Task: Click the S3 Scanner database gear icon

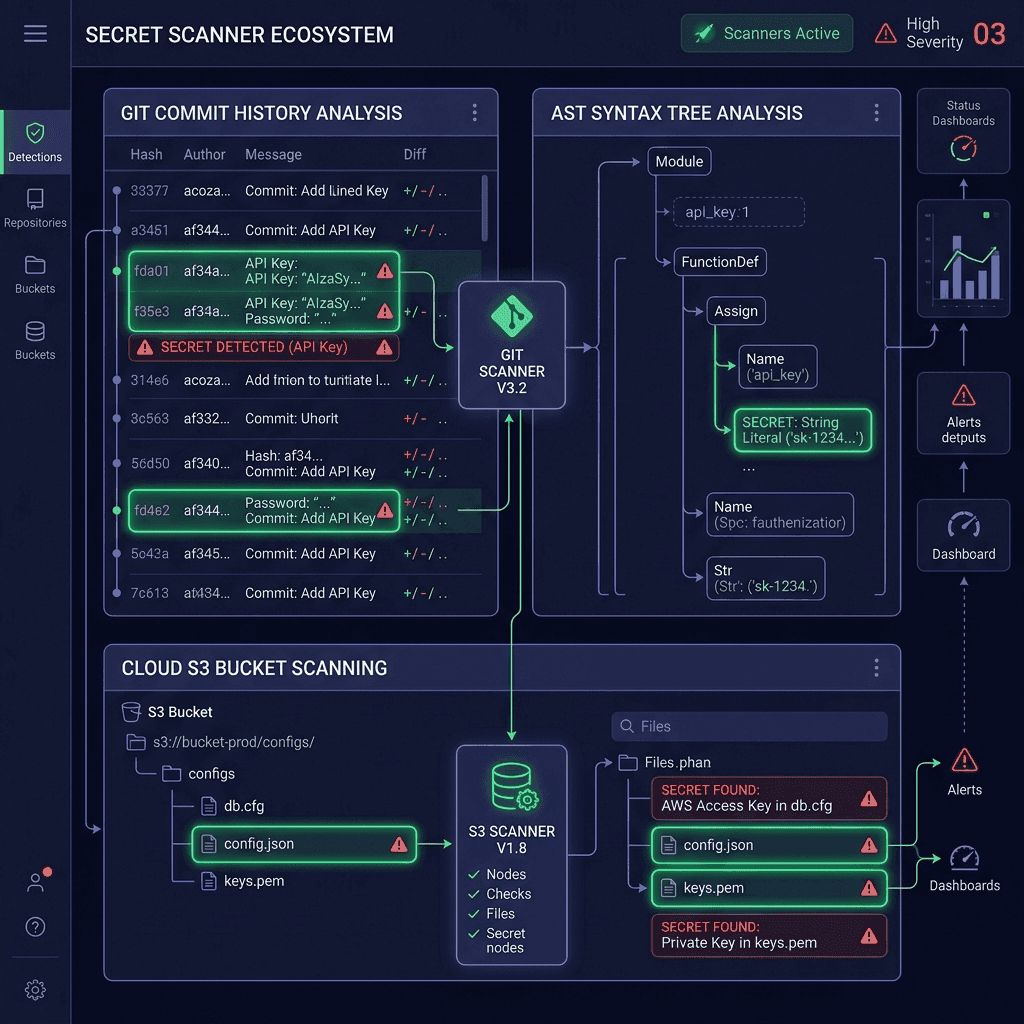Action: [x=515, y=786]
